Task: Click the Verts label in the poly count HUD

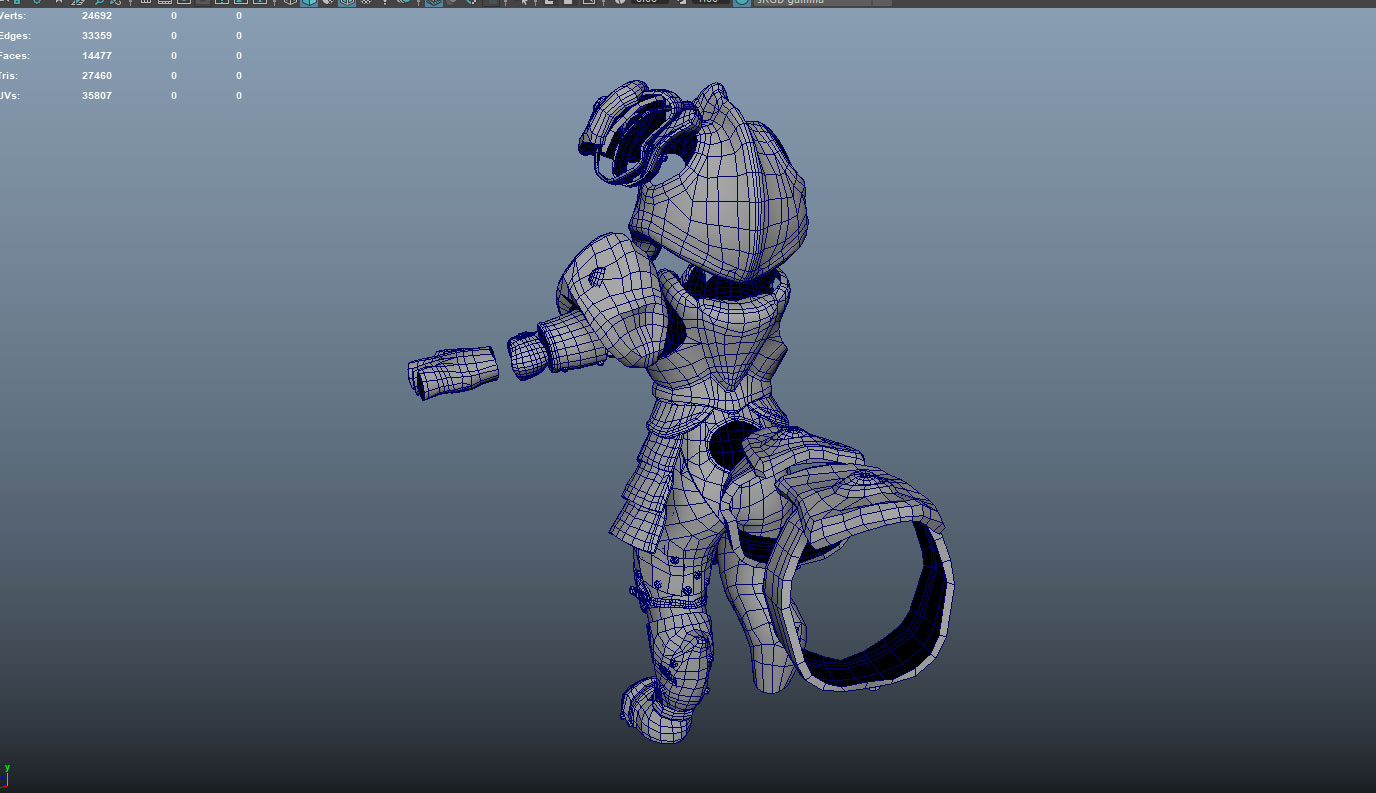Action: click(x=14, y=16)
